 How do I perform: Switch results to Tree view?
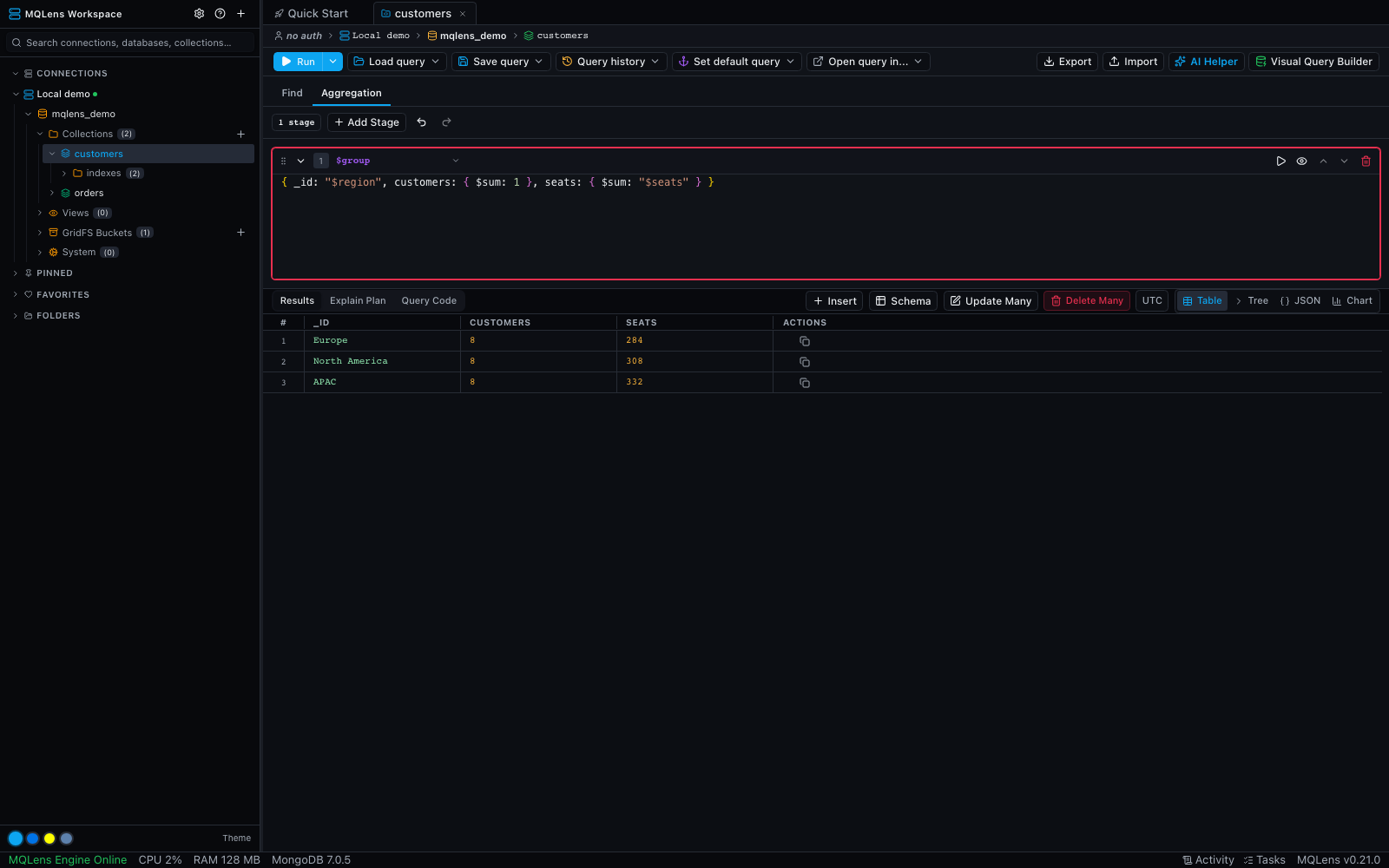[1252, 300]
